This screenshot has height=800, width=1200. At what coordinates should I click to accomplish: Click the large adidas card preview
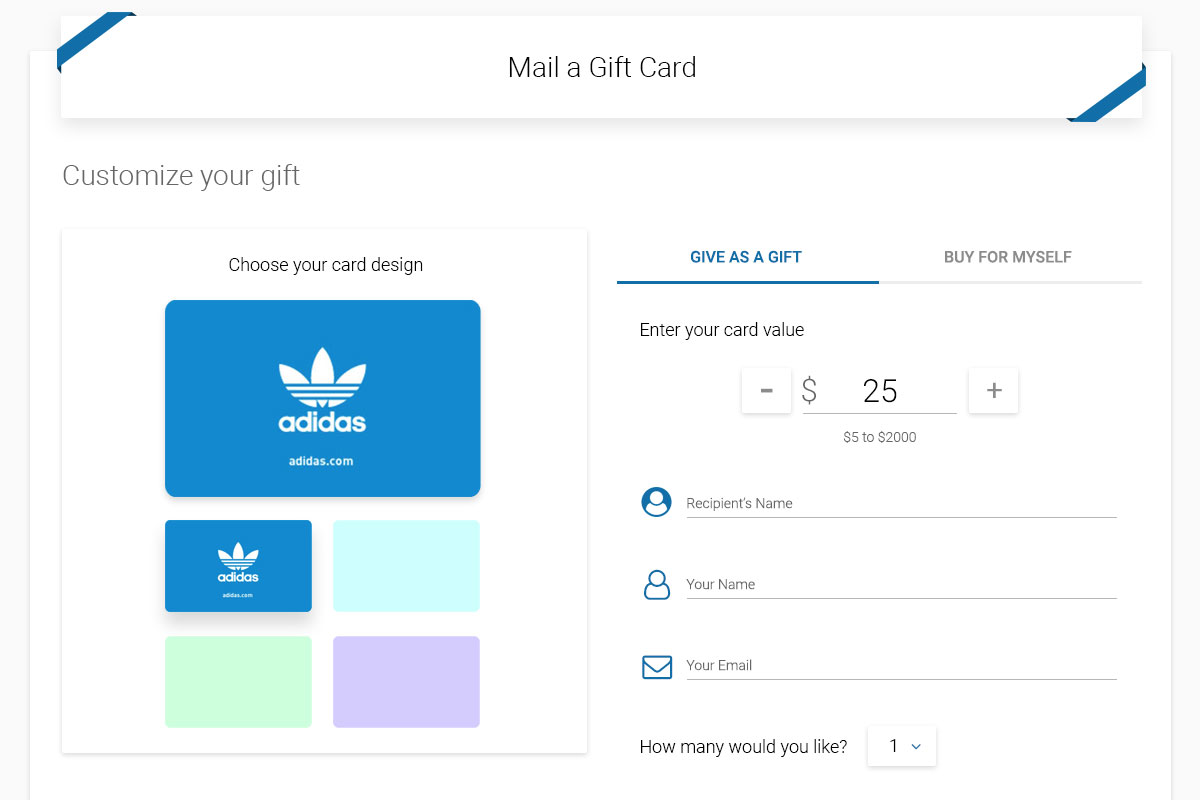pyautogui.click(x=323, y=398)
